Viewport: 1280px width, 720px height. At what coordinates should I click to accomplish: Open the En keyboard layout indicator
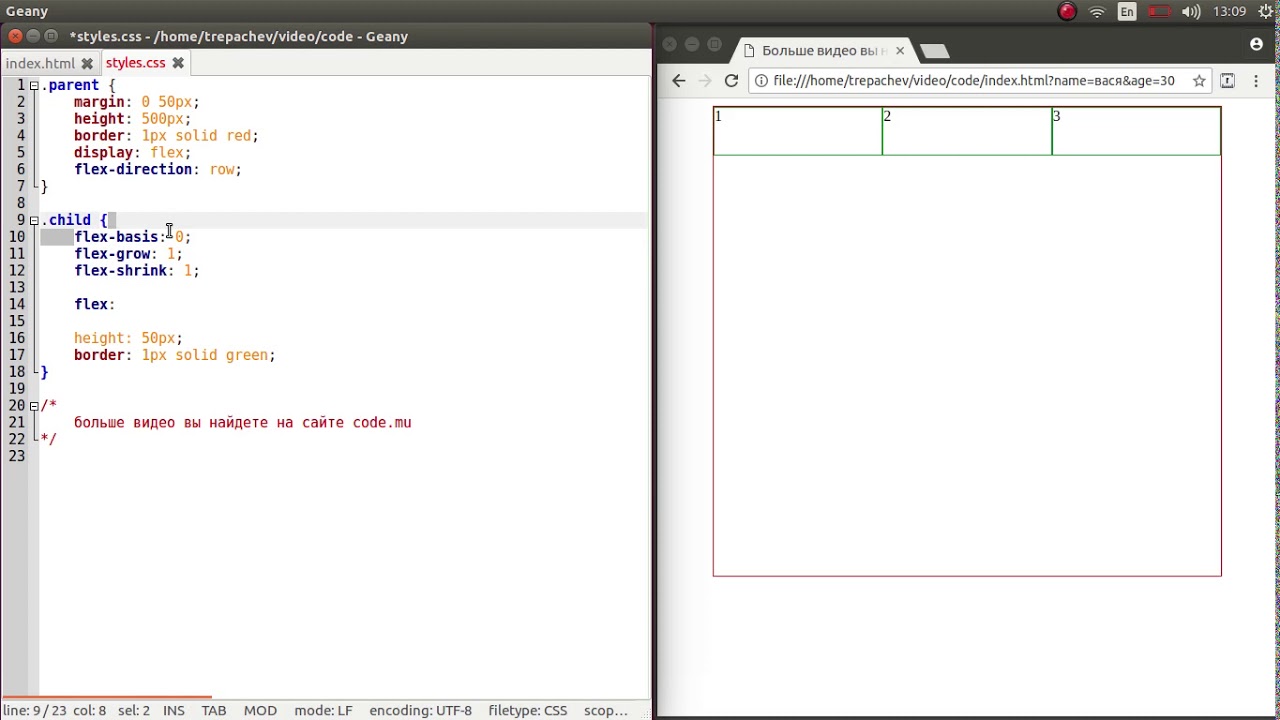1127,12
